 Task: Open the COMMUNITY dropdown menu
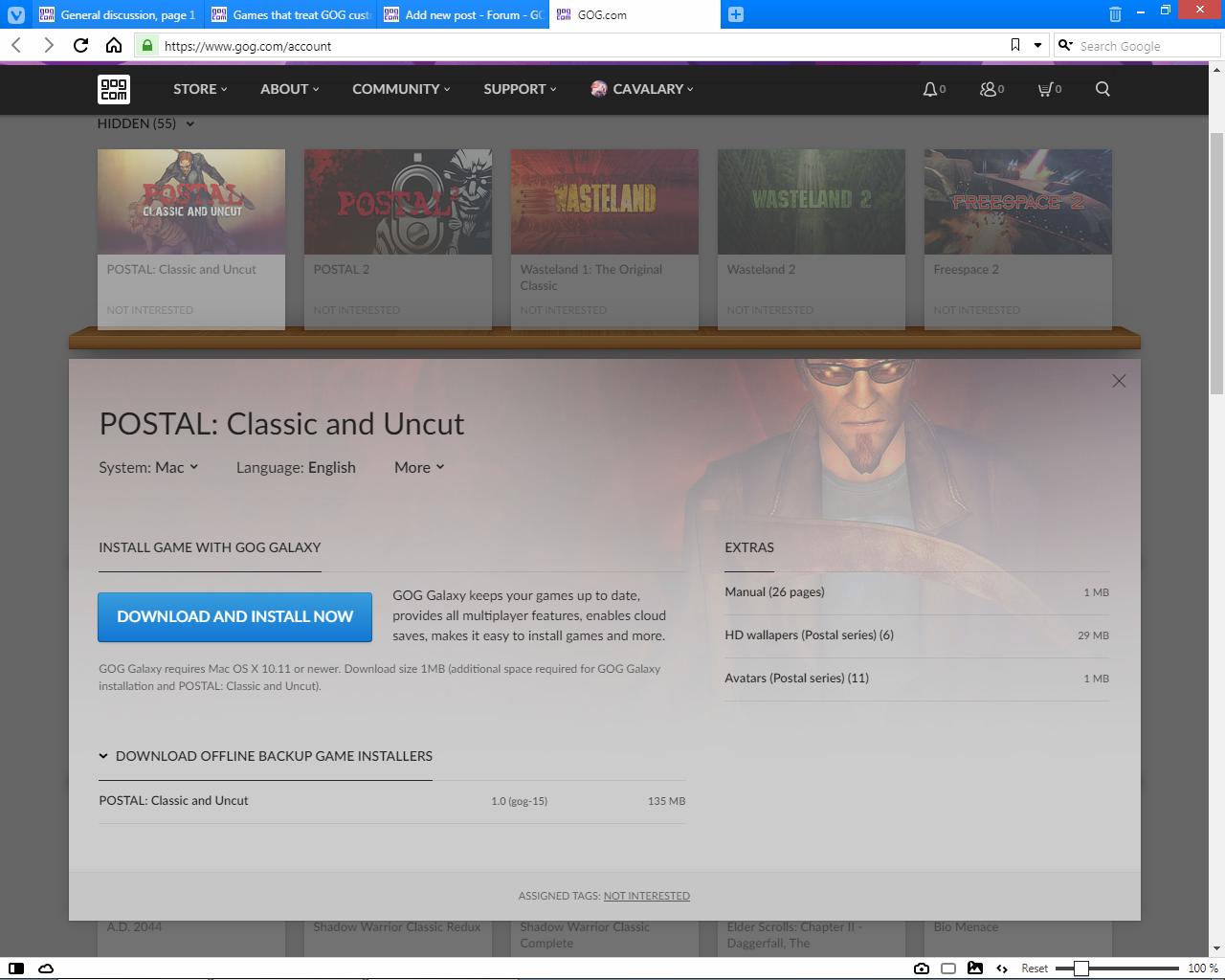pyautogui.click(x=401, y=89)
